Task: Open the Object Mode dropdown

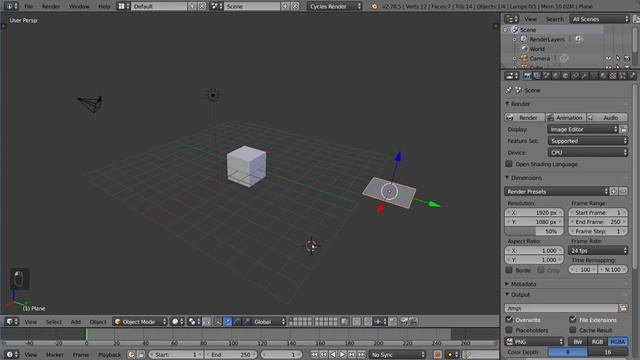Action: click(x=140, y=322)
